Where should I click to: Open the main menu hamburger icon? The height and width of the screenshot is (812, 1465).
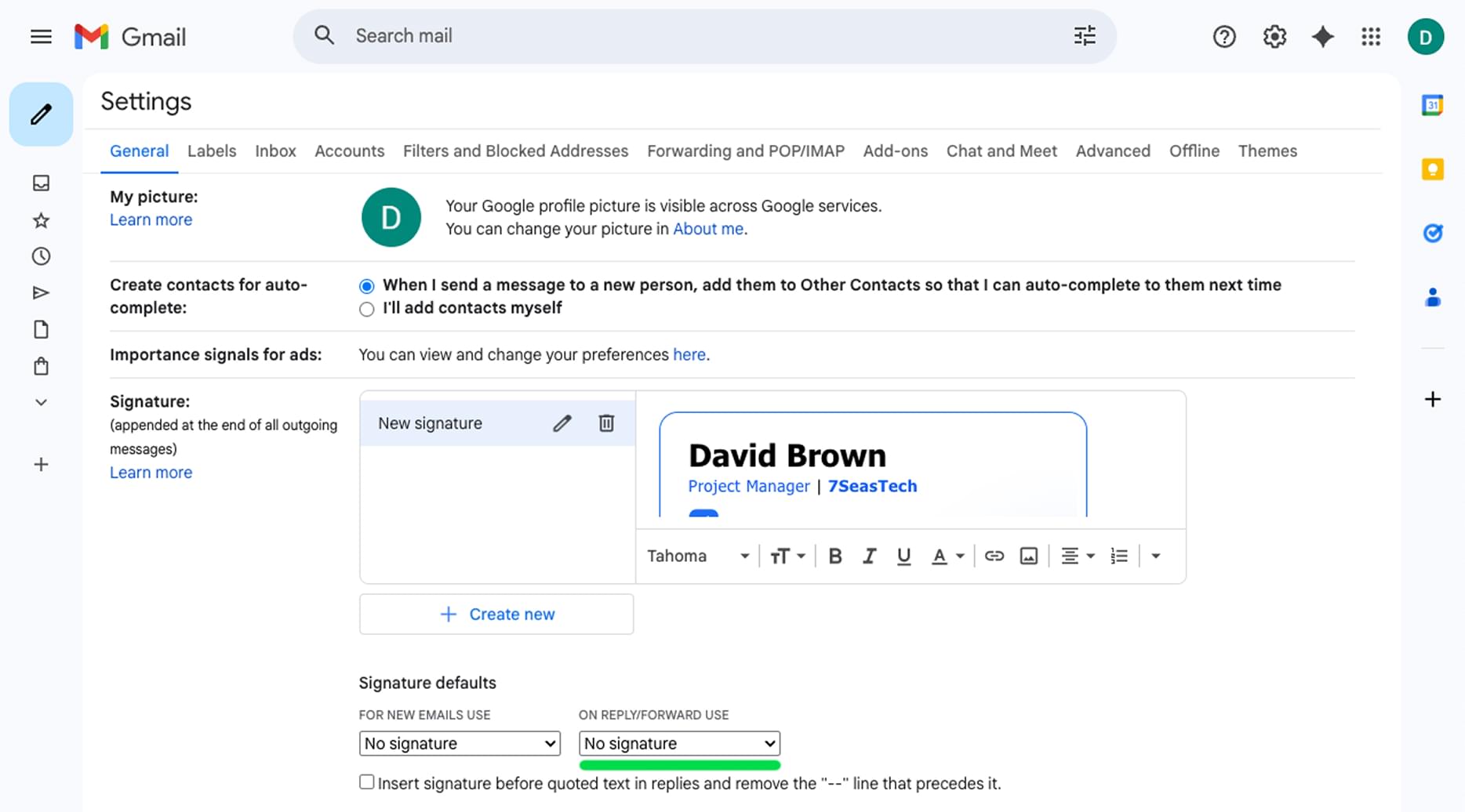pos(41,36)
